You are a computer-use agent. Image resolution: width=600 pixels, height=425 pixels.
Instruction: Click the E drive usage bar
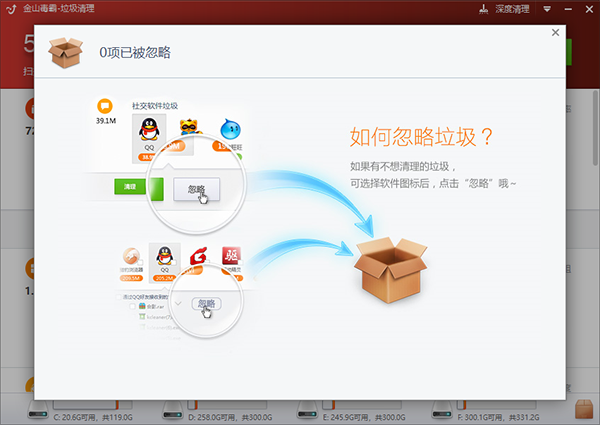pyautogui.click(x=362, y=404)
